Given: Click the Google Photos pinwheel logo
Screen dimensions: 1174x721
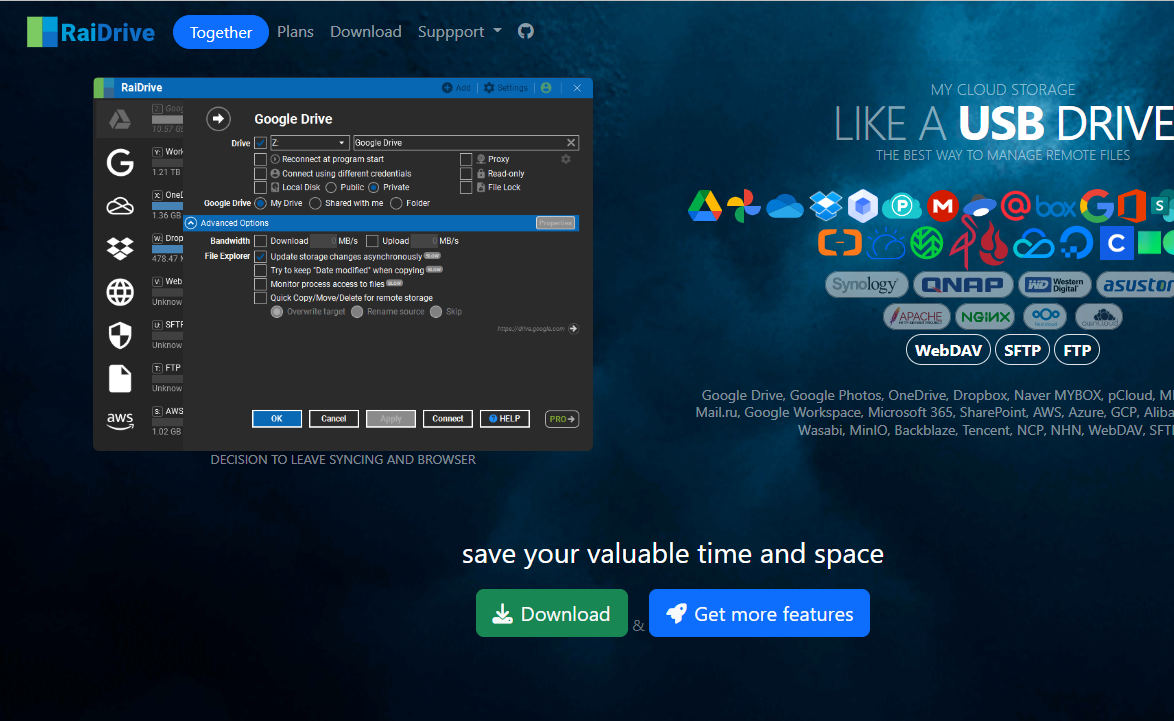Looking at the screenshot, I should pos(744,206).
